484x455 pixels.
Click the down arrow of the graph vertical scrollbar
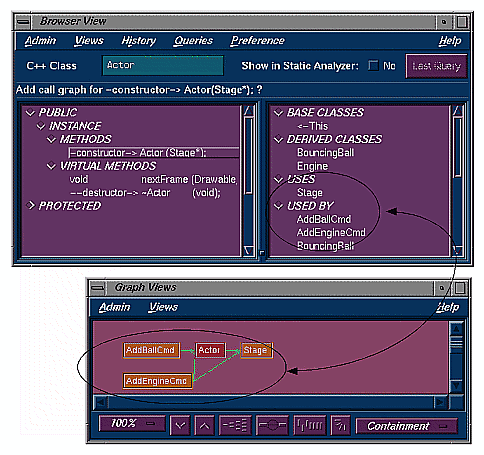tap(456, 386)
